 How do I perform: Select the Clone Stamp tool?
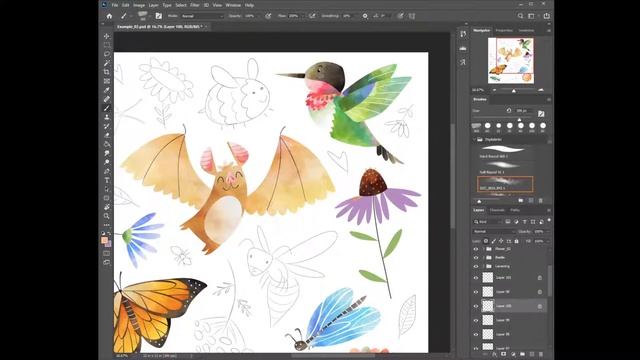point(107,117)
